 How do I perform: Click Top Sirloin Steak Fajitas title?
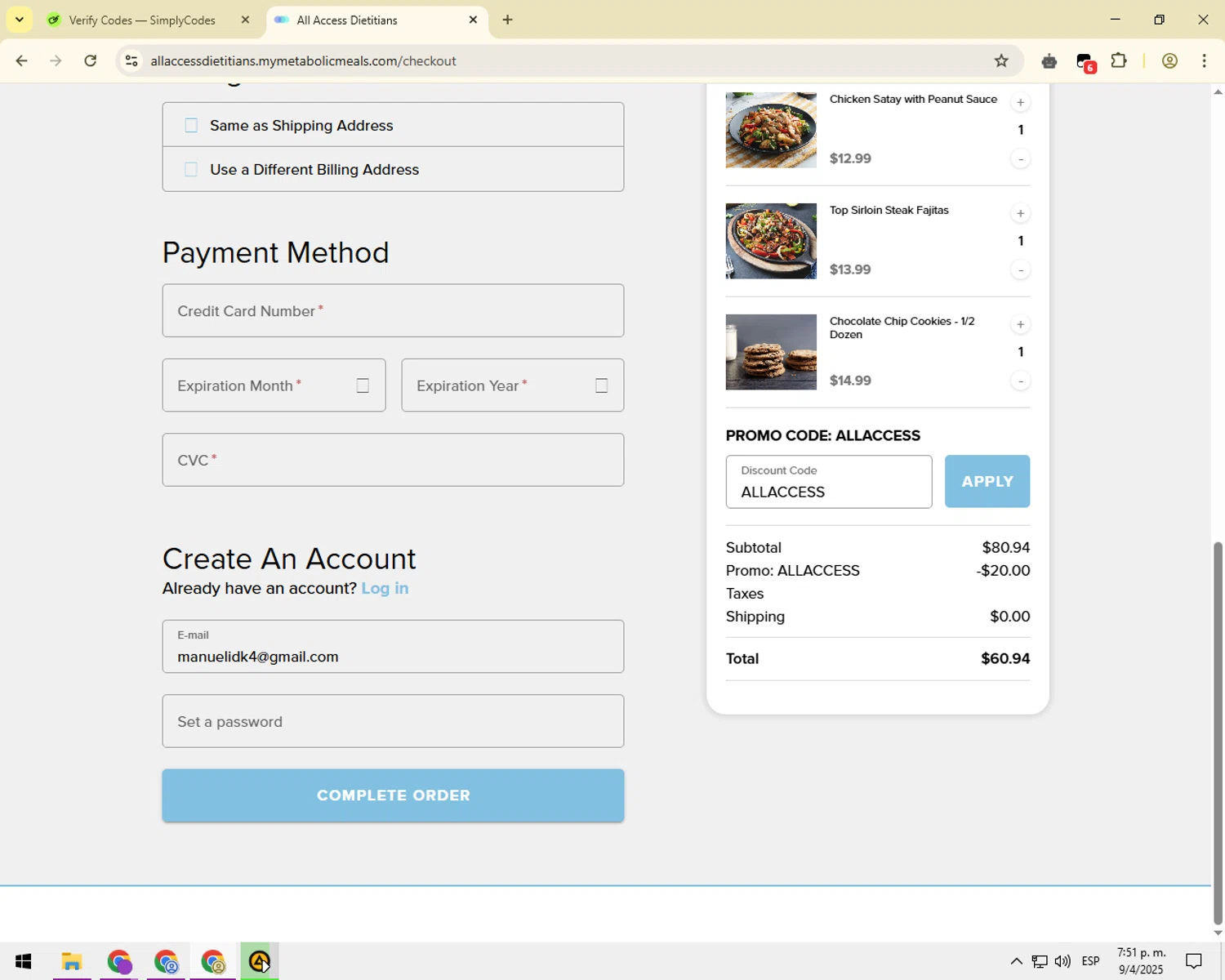pos(889,210)
